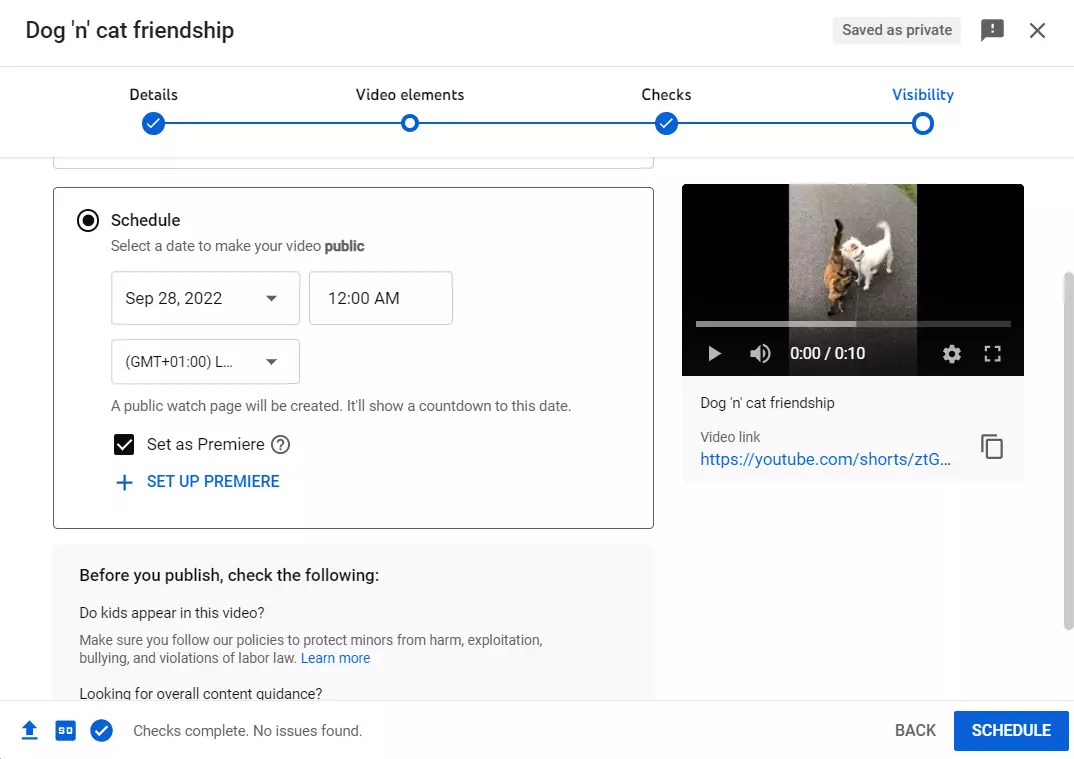Uncheck Set as Premiere
1074x759 pixels.
124,444
